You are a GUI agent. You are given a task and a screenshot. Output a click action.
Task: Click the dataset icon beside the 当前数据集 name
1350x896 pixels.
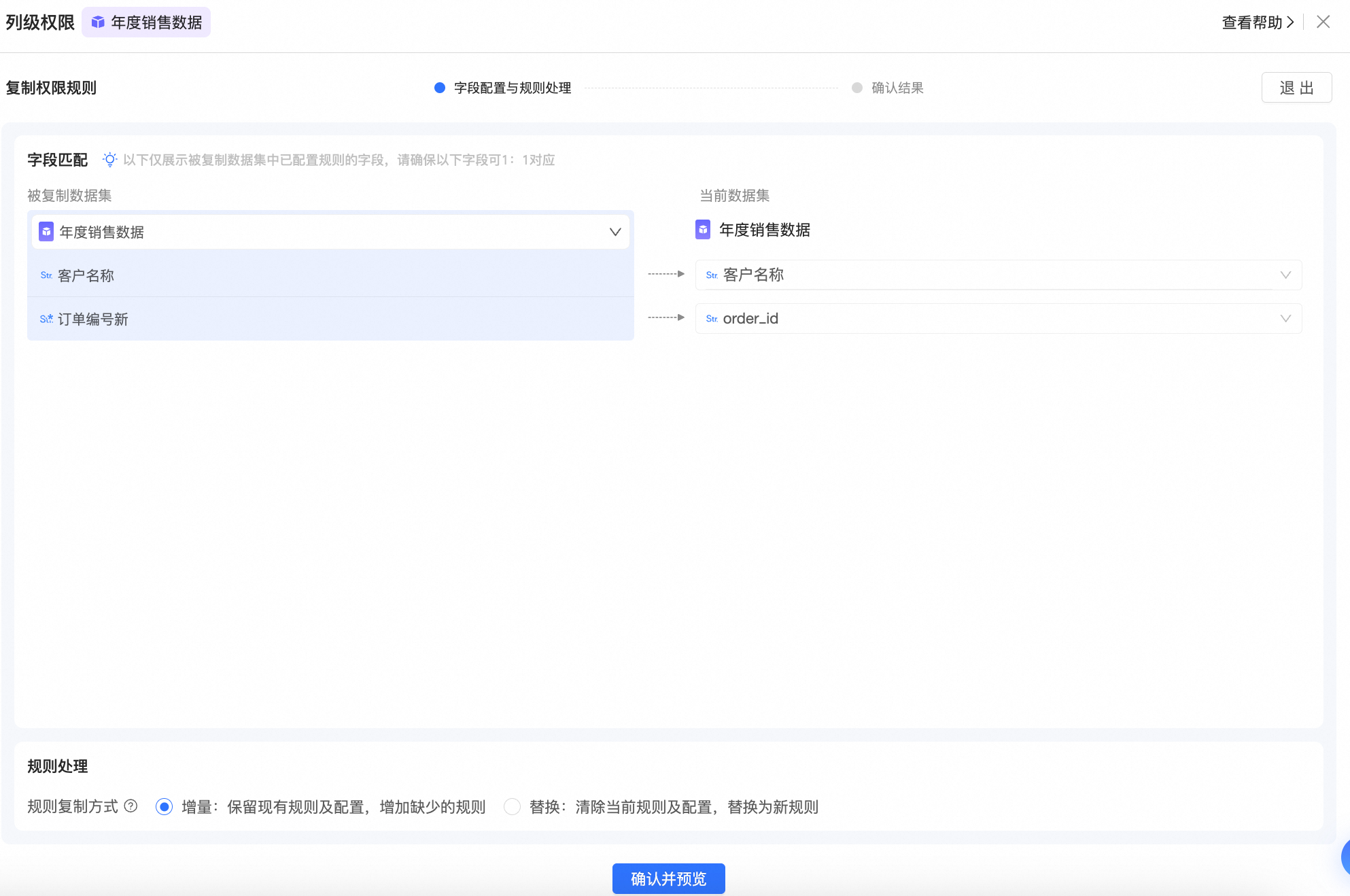coord(703,230)
